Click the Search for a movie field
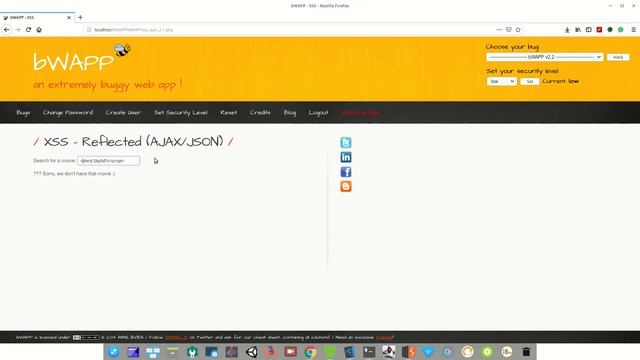Viewport: 640px width, 360px height. click(109, 161)
